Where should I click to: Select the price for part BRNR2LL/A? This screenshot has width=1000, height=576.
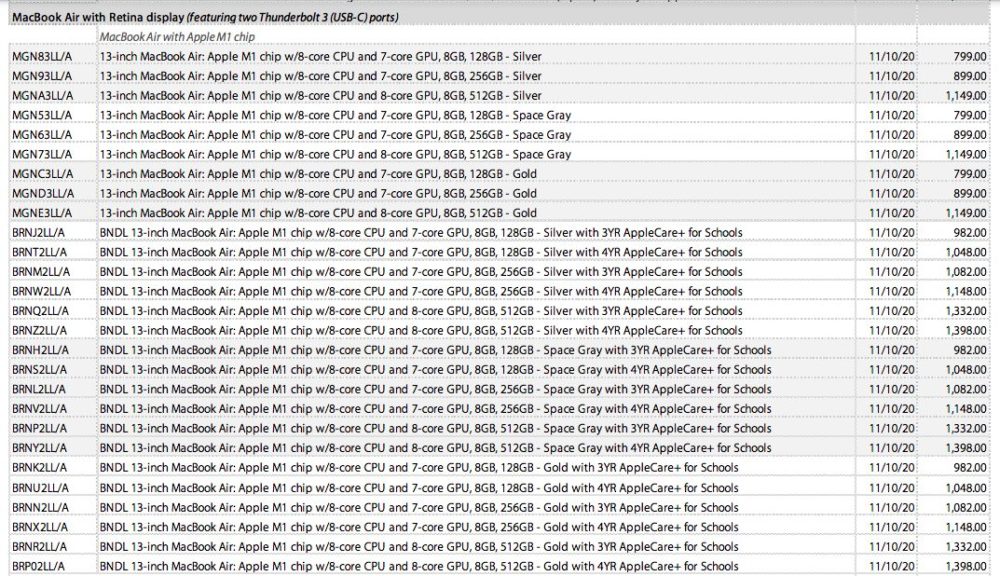coord(962,547)
